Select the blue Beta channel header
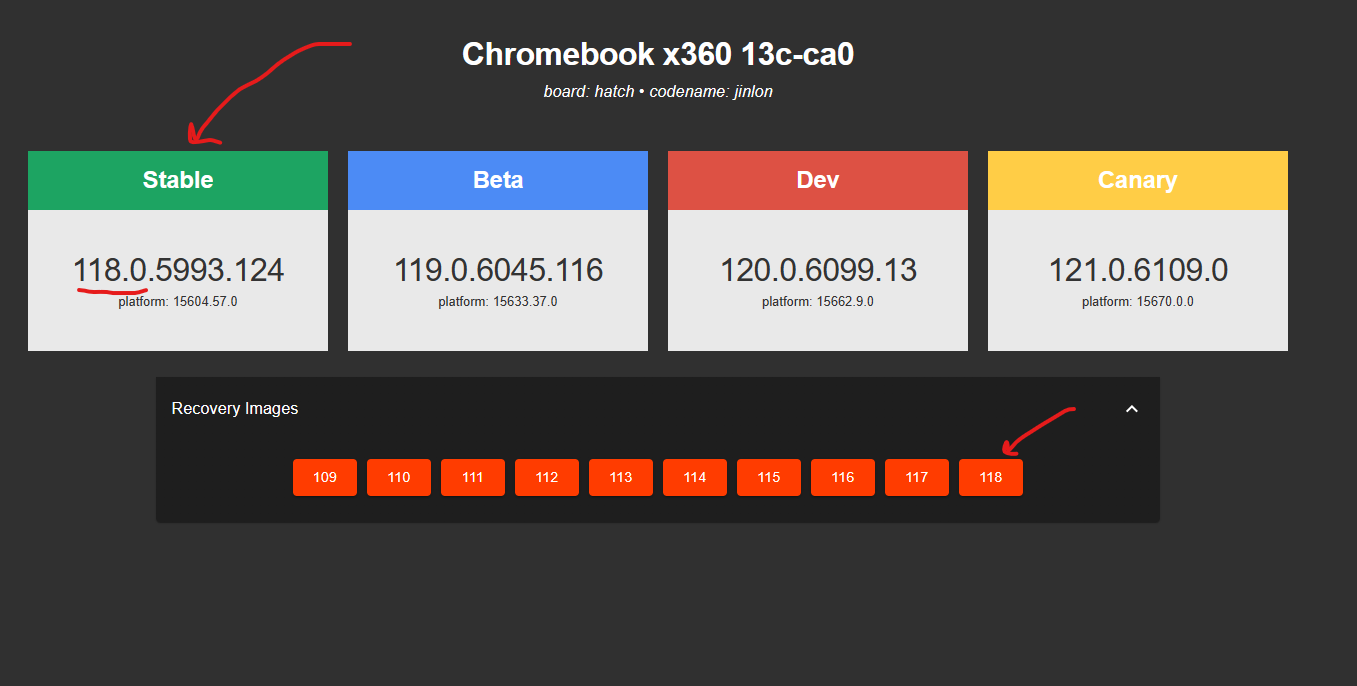The width and height of the screenshot is (1357, 686). 498,180
